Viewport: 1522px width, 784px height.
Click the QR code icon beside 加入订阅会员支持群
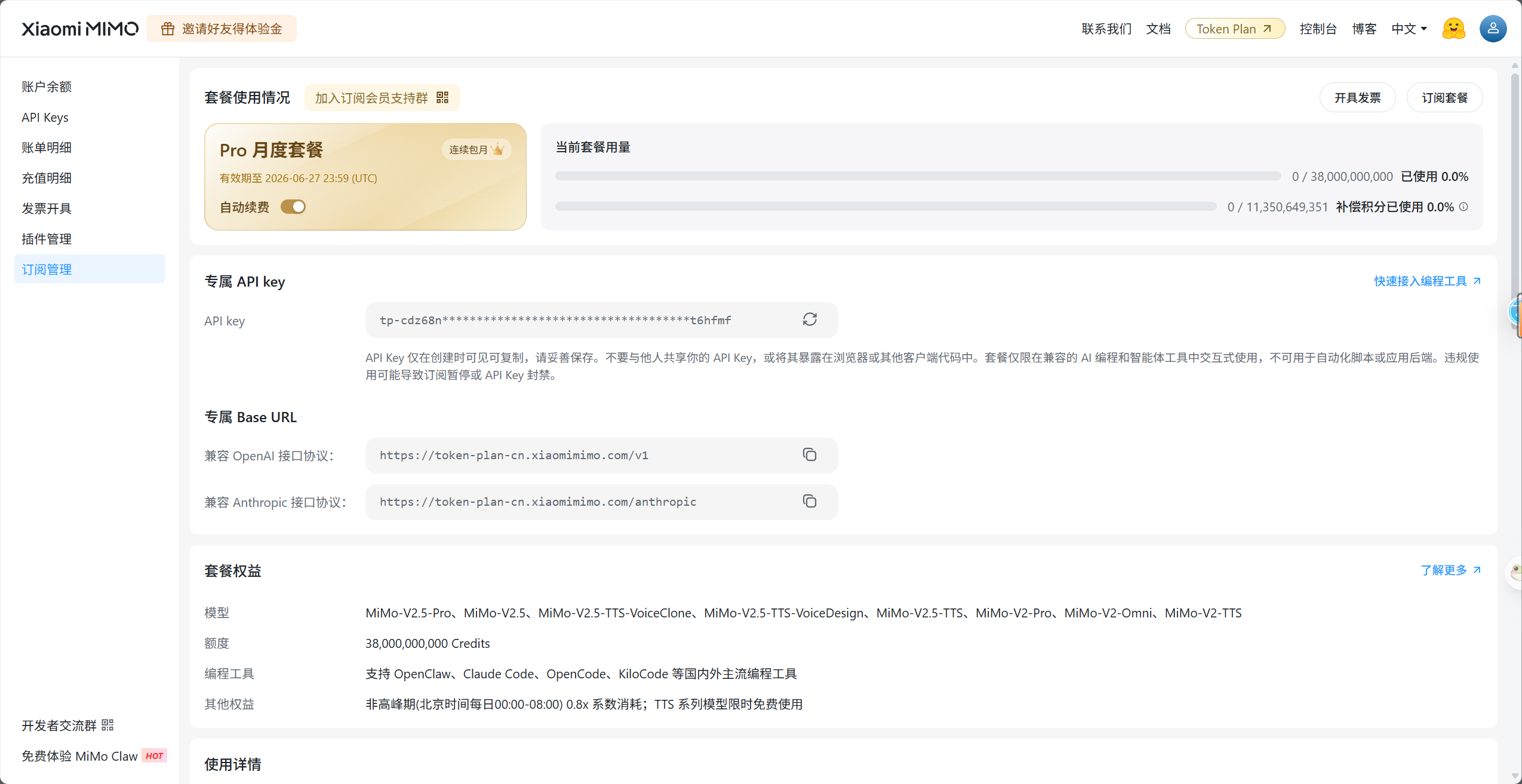(442, 97)
